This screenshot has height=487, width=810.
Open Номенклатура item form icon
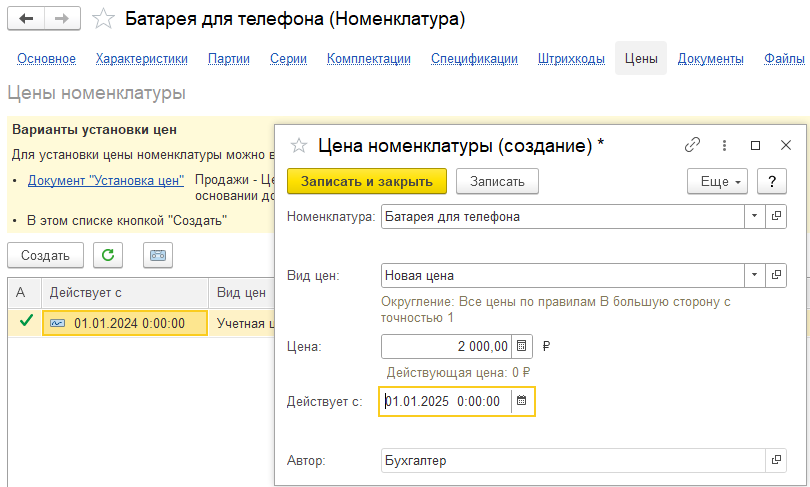pyautogui.click(x=775, y=216)
